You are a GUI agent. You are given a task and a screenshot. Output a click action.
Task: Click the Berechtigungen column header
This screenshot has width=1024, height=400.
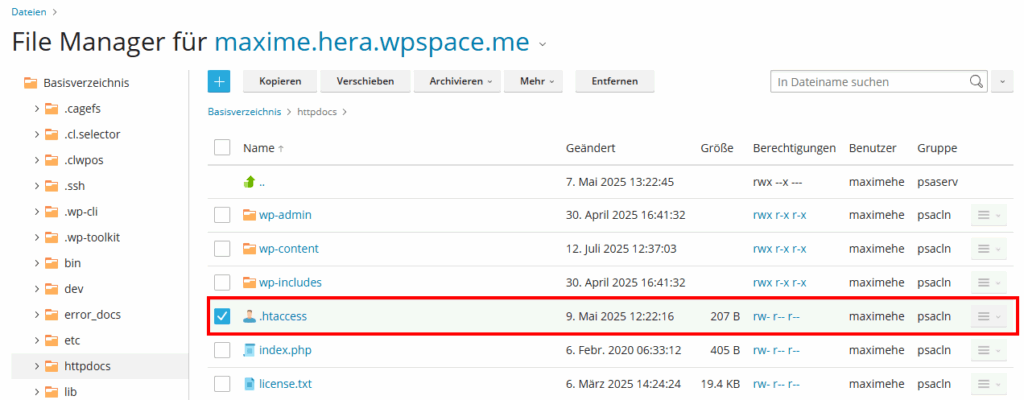[x=794, y=148]
